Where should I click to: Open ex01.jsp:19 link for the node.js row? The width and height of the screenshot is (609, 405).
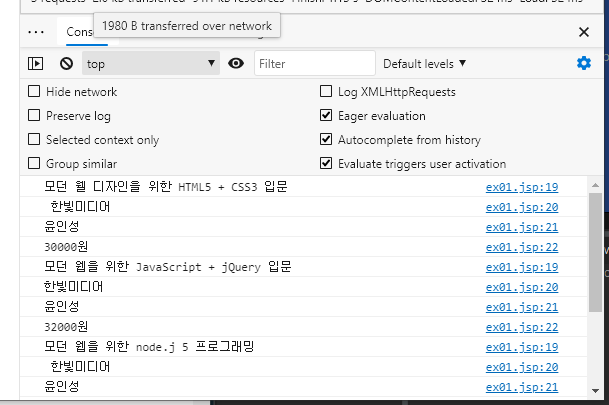click(x=522, y=347)
